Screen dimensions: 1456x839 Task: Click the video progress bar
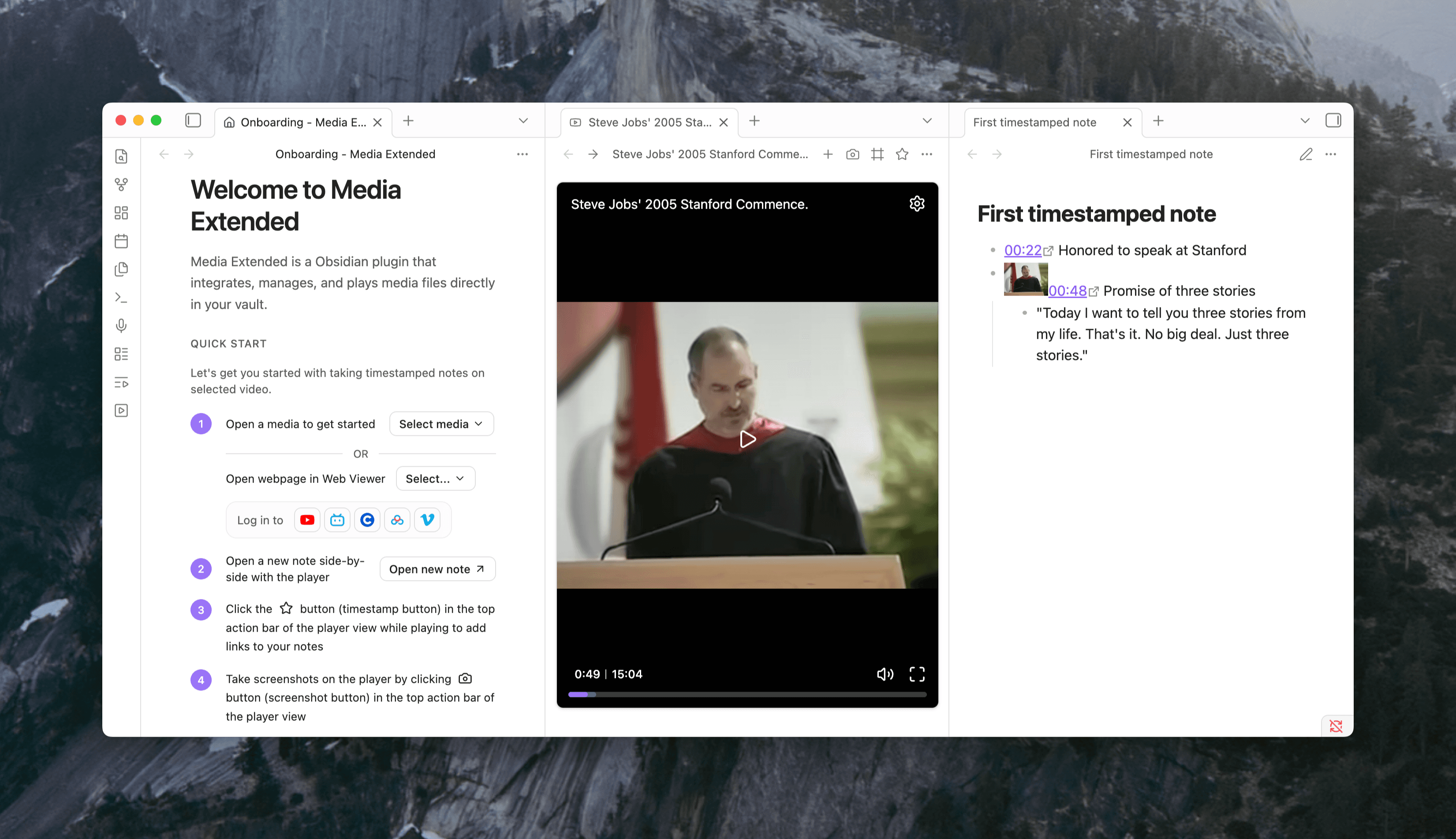pos(747,695)
